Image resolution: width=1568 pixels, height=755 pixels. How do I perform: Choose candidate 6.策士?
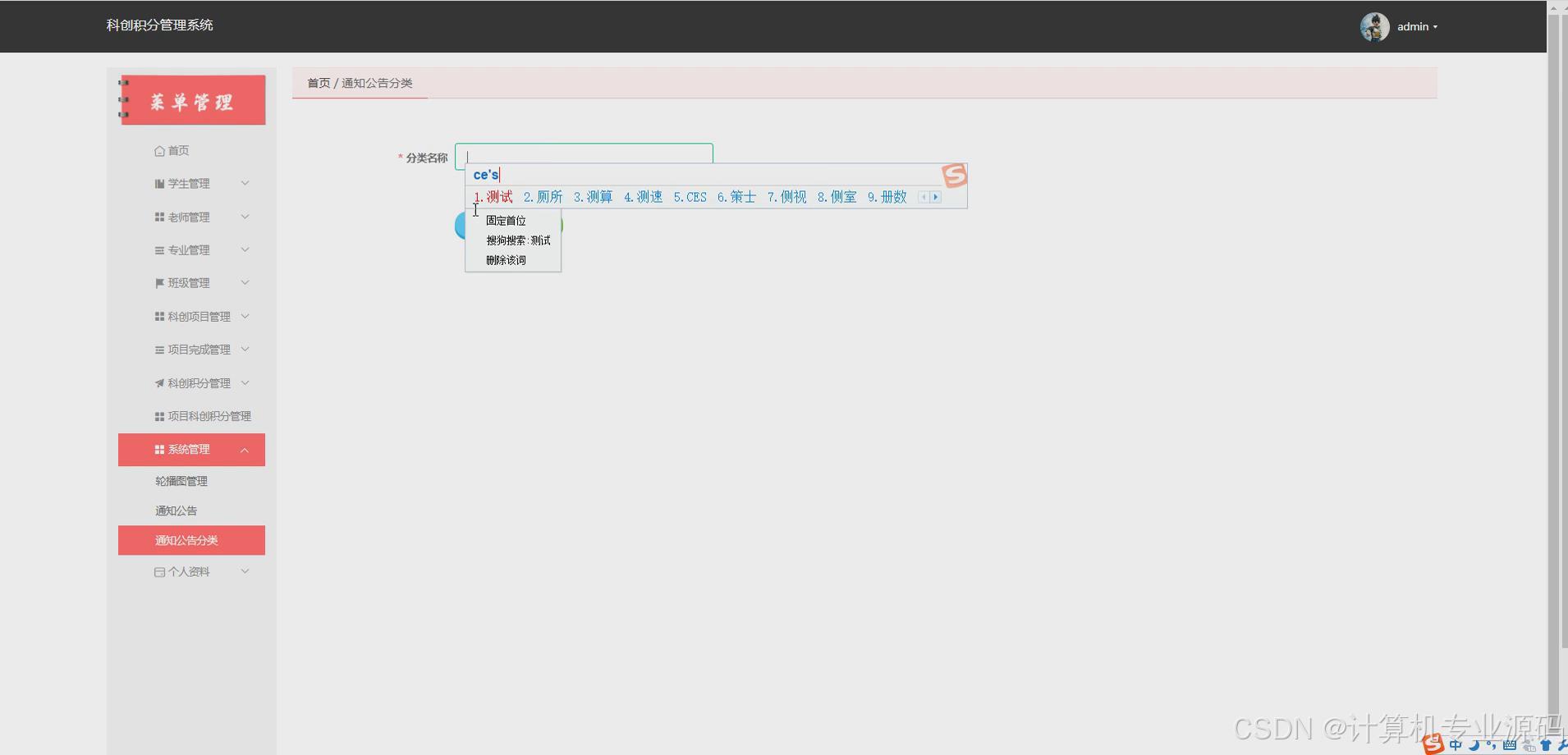point(736,197)
